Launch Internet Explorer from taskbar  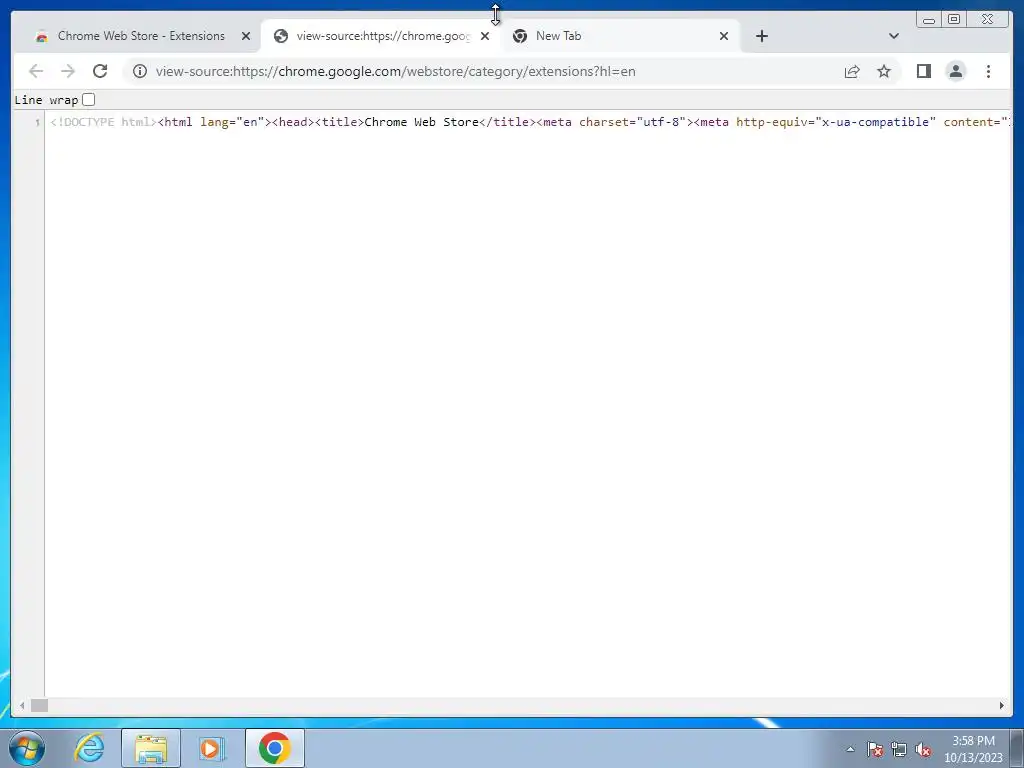(x=89, y=748)
